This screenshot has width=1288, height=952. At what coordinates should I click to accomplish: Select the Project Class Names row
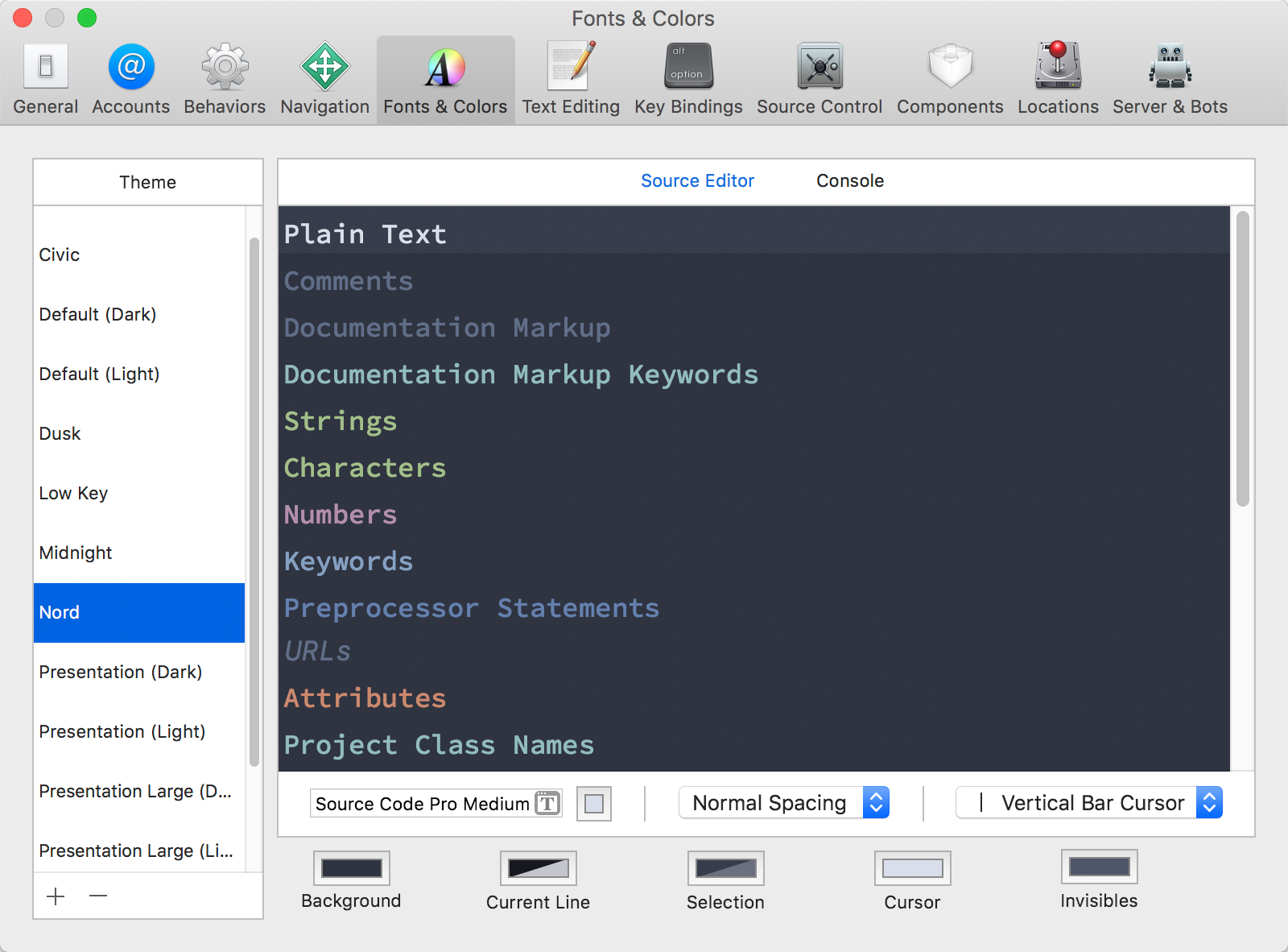(754, 744)
